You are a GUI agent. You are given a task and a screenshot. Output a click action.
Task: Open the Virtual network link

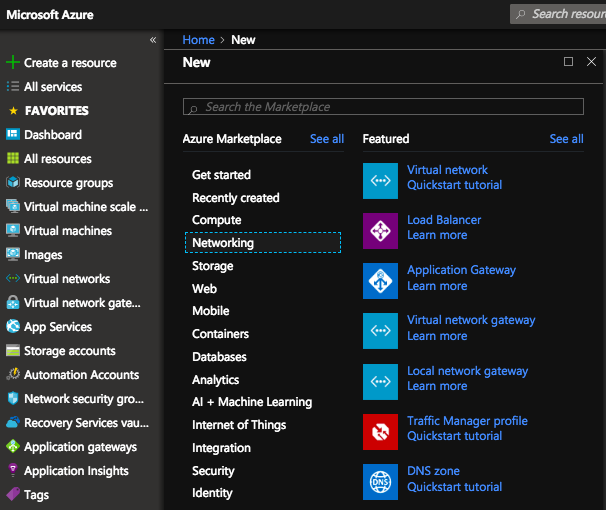pos(447,170)
